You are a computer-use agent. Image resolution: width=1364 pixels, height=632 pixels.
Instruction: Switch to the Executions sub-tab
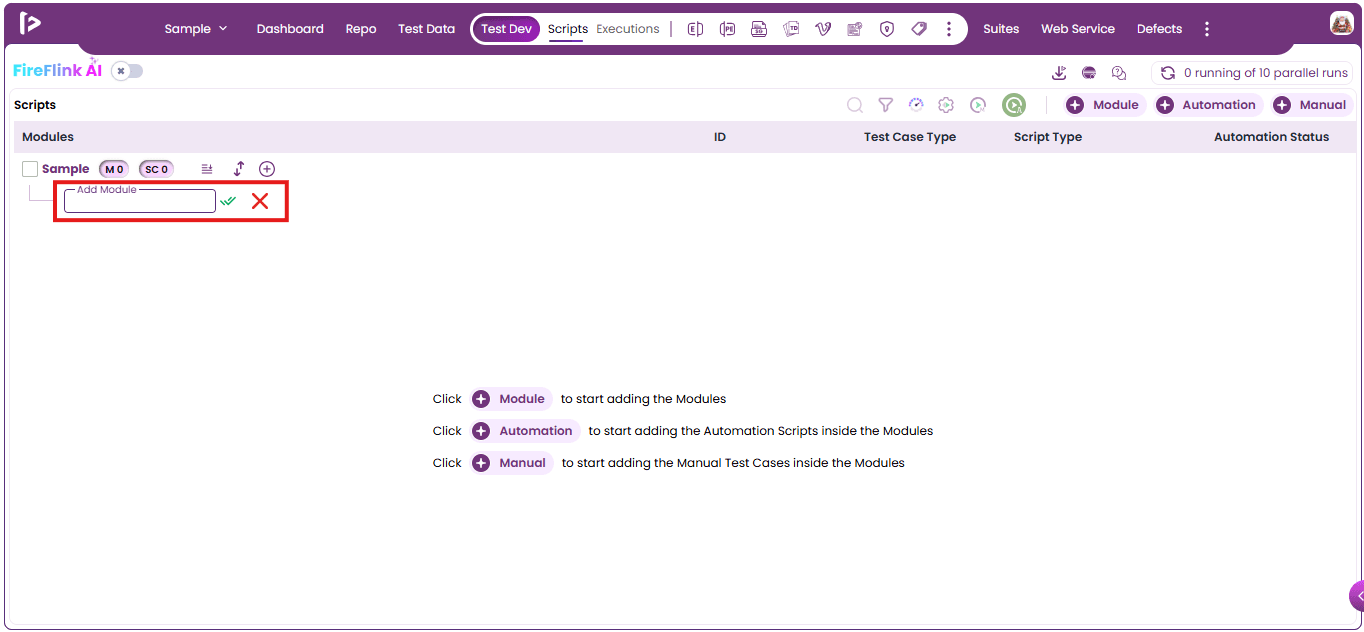[x=628, y=29]
